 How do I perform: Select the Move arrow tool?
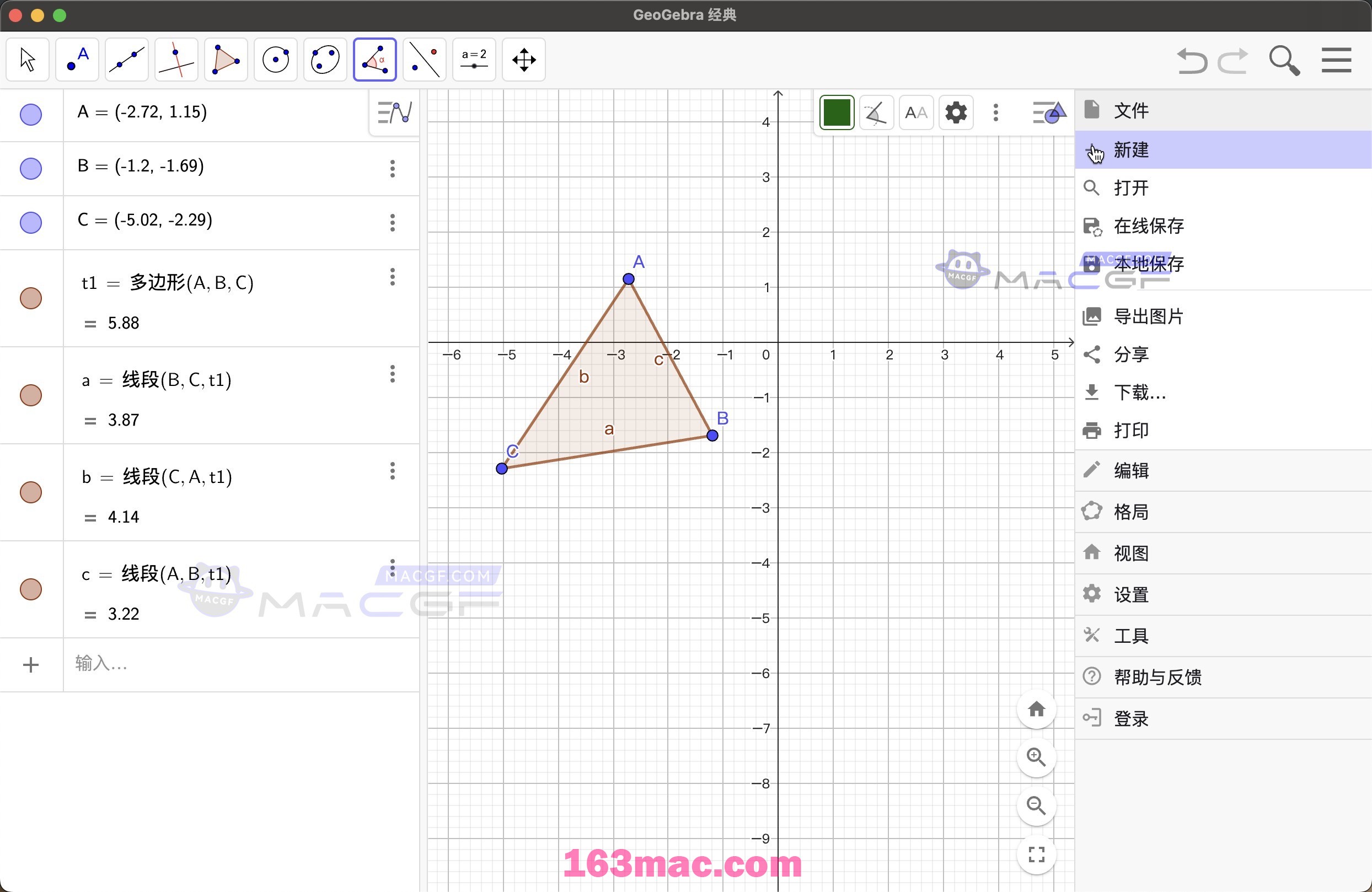[27, 60]
